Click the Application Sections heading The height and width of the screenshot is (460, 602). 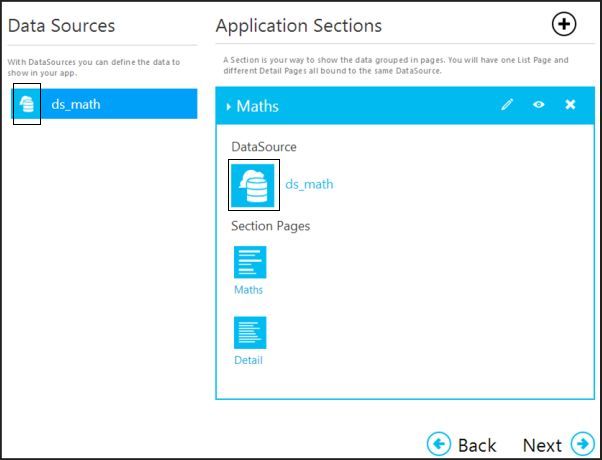299,26
